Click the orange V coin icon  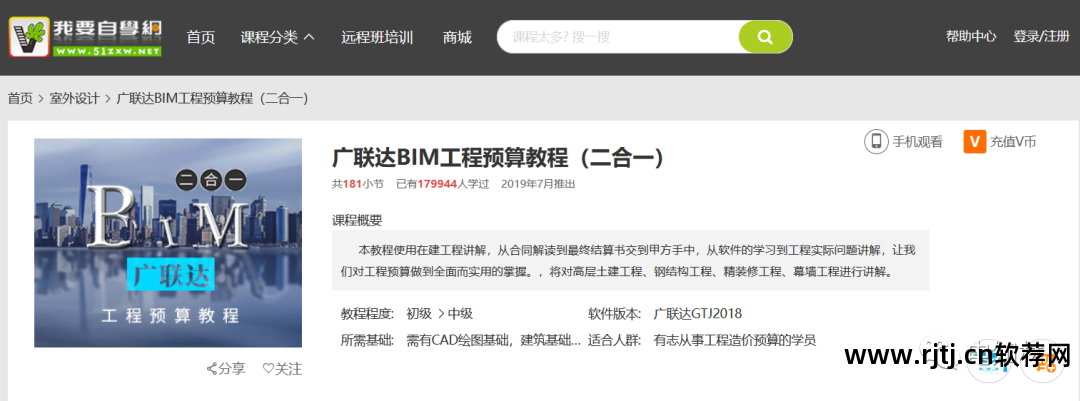pos(975,142)
